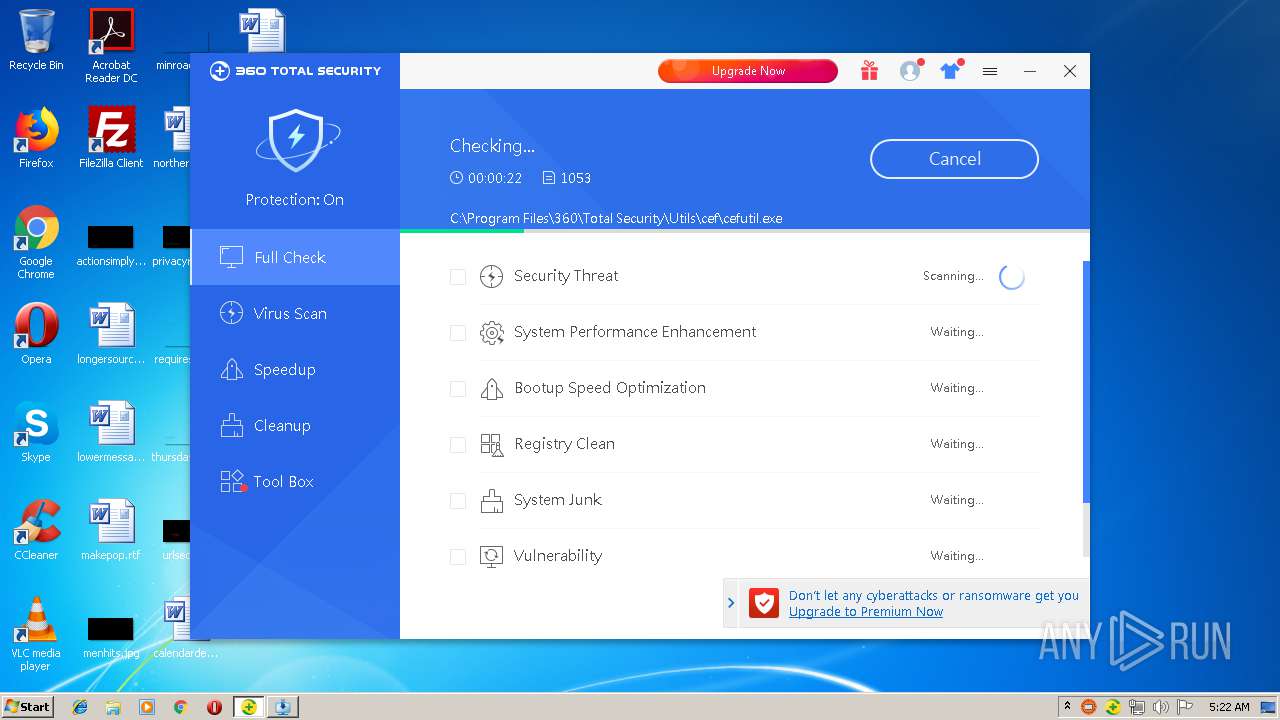The height and width of the screenshot is (720, 1280).
Task: Open Skype desktop shortcut
Action: click(36, 432)
